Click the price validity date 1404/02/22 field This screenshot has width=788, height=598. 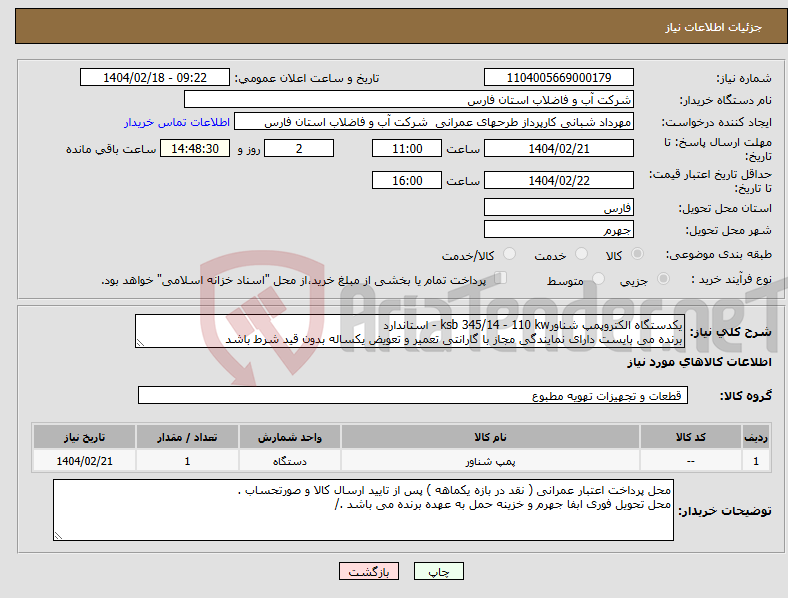[x=558, y=180]
